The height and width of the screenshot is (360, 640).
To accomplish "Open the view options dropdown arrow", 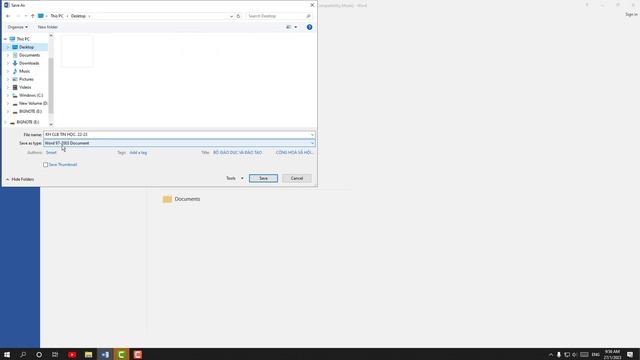I will point(296,27).
